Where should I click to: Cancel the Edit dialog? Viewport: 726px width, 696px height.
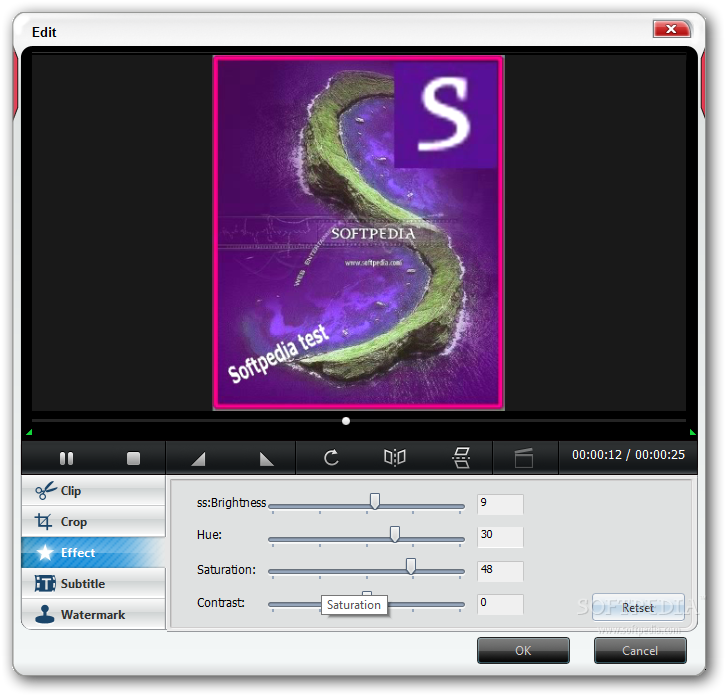pos(640,650)
